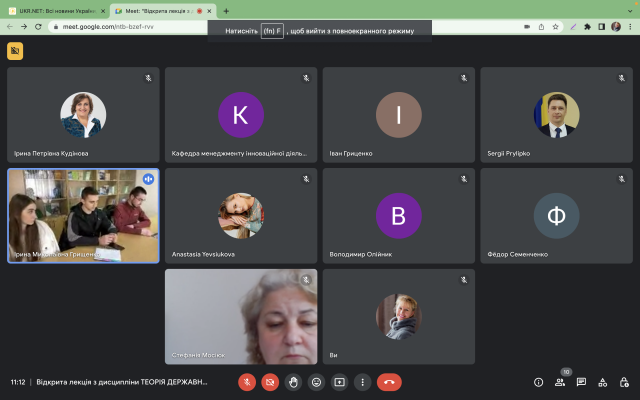Open a new browser tab
The width and height of the screenshot is (640, 400).
(x=226, y=11)
